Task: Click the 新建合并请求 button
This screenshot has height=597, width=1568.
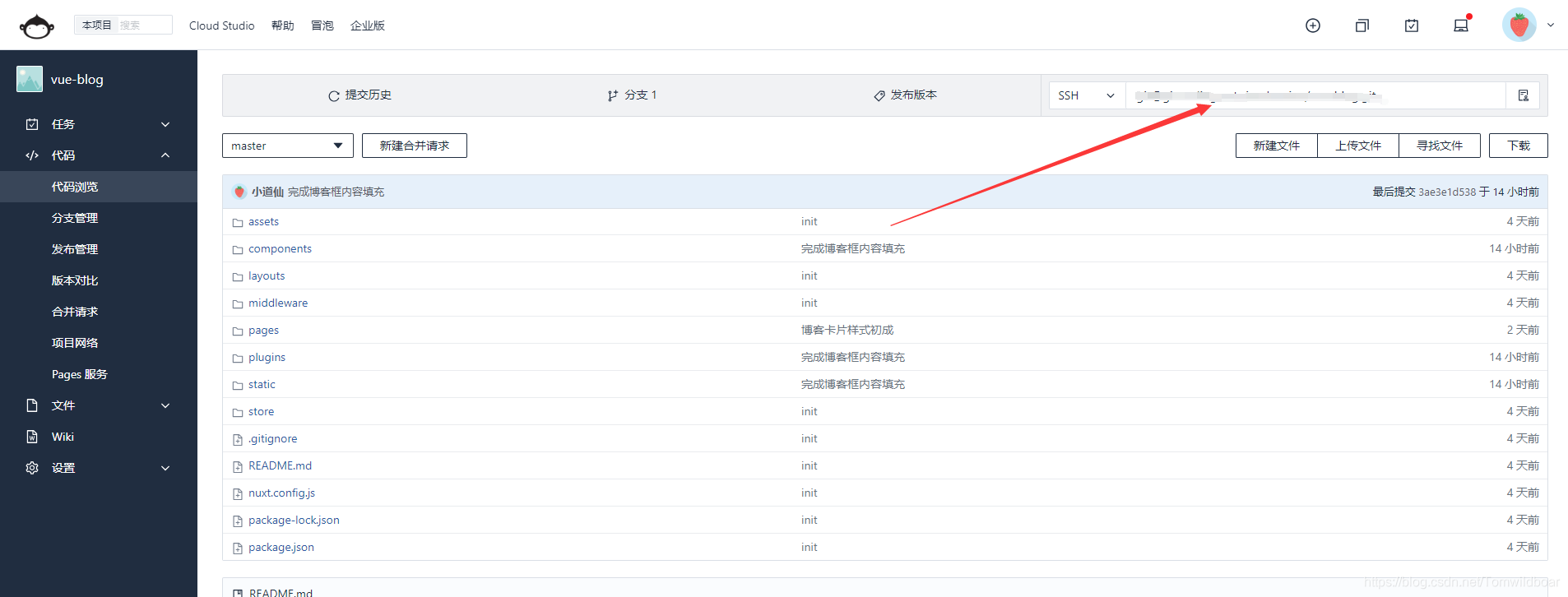Action: point(415,146)
